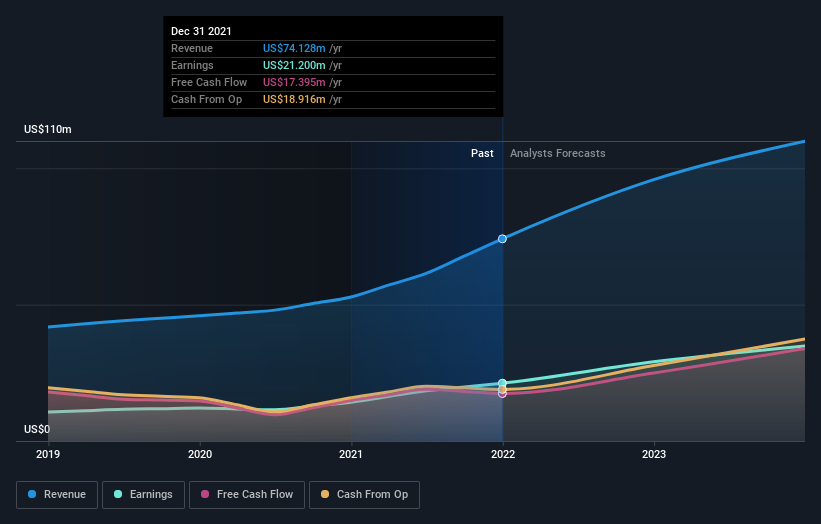Viewport: 821px width, 524px height.
Task: Click the blue Revenue data point marker
Action: click(502, 239)
